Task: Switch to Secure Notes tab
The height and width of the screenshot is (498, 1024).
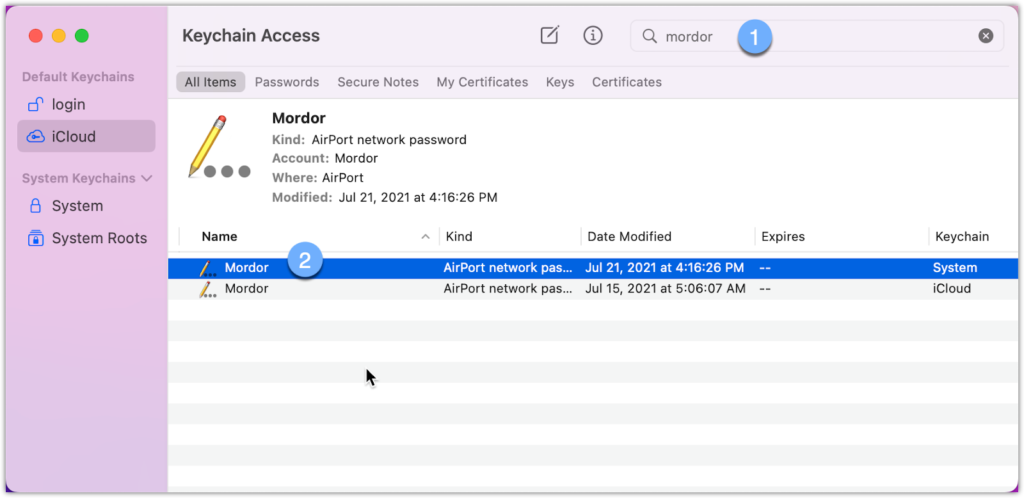Action: pyautogui.click(x=378, y=82)
